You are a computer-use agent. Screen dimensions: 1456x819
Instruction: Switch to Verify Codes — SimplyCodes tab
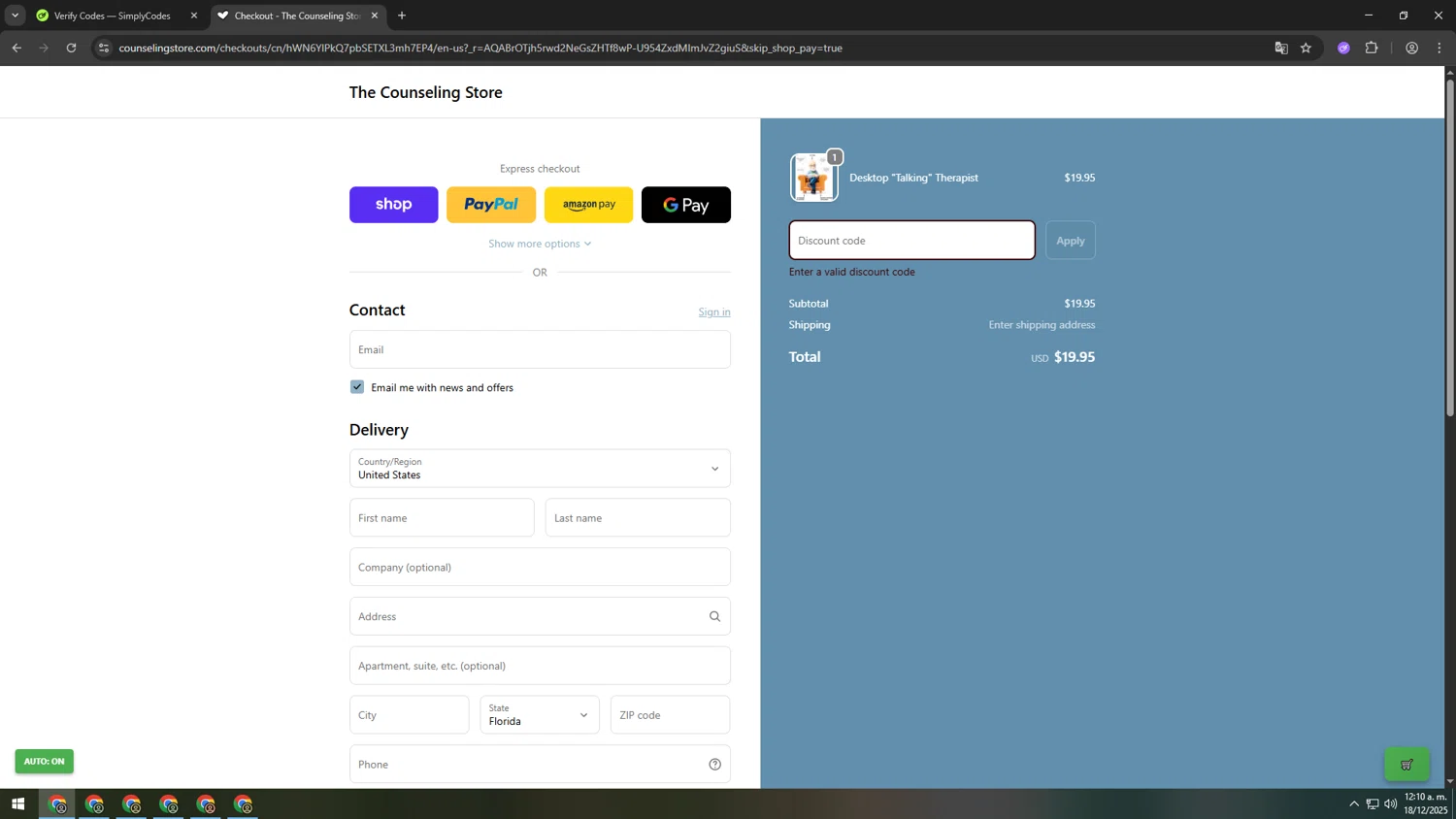point(113,16)
